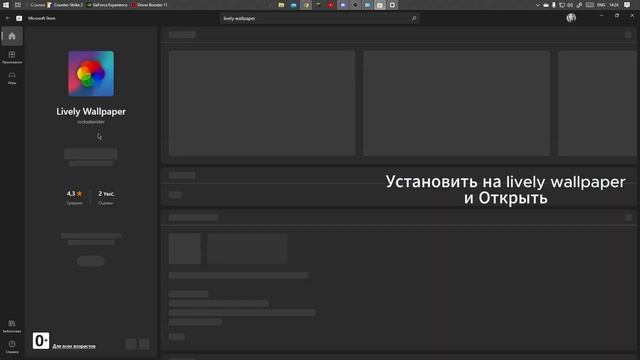Open File Explorer from the taskbar

[281, 5]
